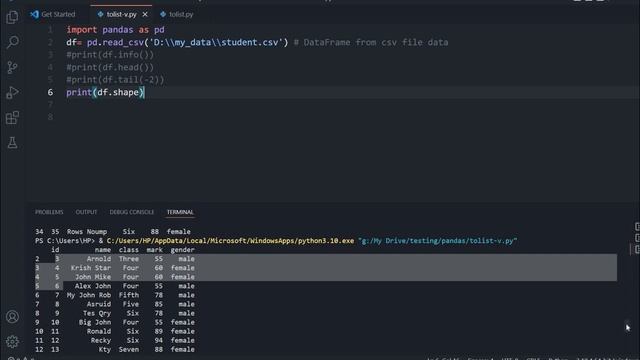Click the 'gender' column header in terminal
Viewport: 640px width, 360px height.
[x=182, y=250]
